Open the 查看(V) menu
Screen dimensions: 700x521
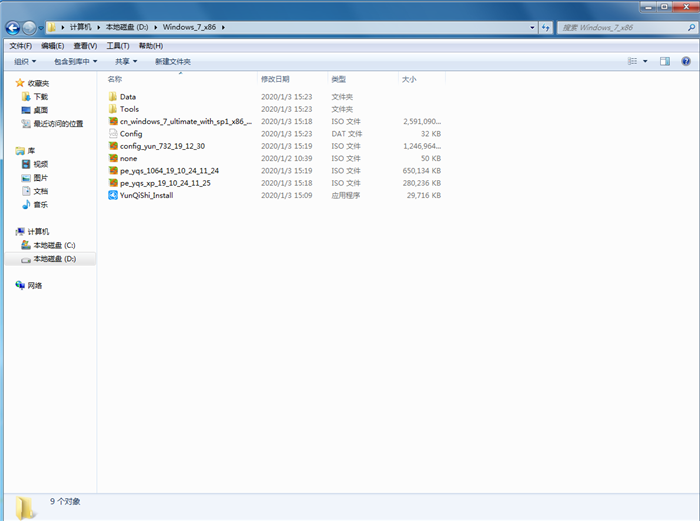point(85,46)
